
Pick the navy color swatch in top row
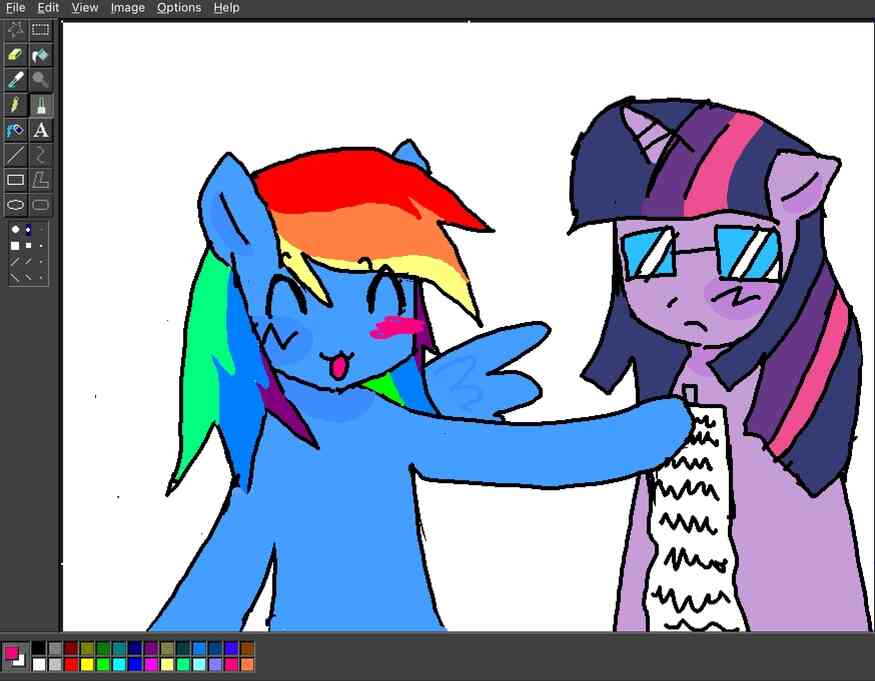tap(135, 648)
